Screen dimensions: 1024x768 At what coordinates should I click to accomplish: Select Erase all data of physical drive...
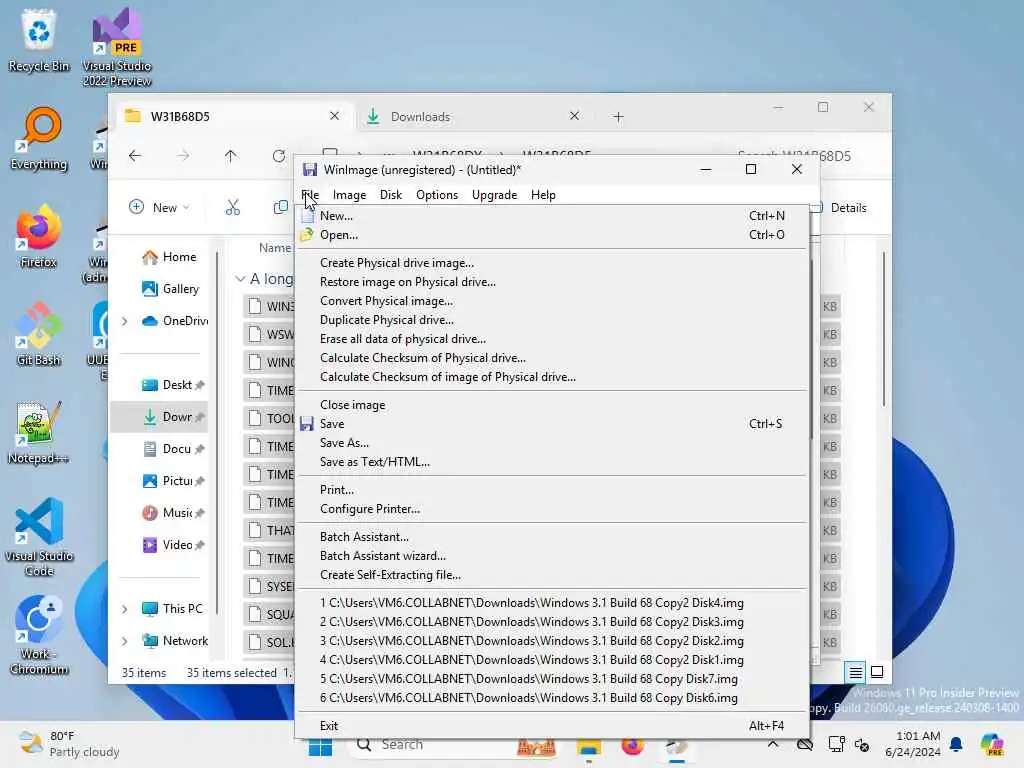tap(552, 338)
